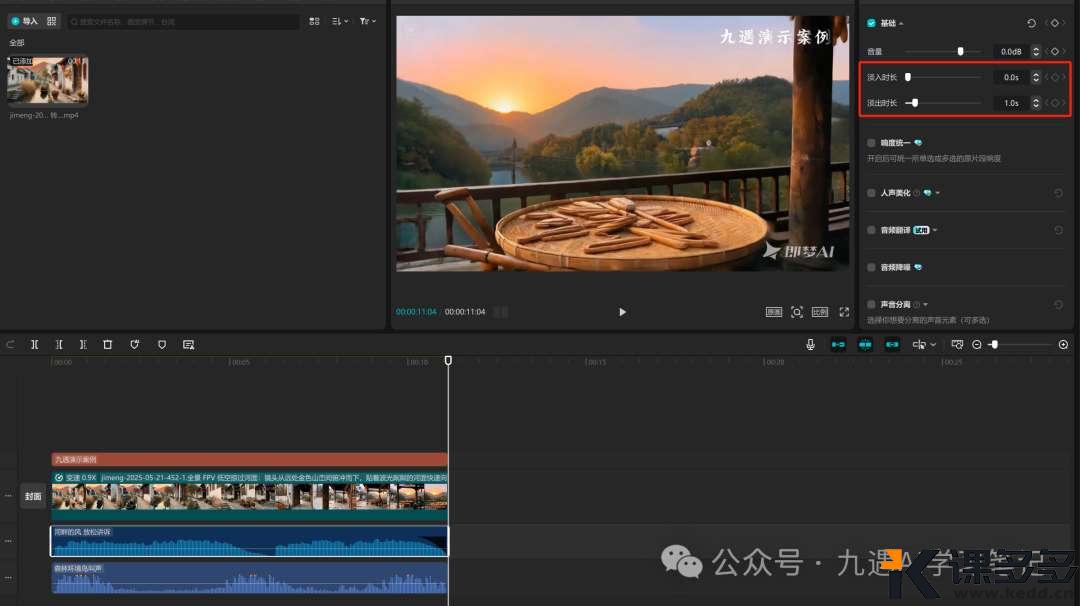Delete the selected clip using trash icon
This screenshot has width=1080, height=606.
[x=108, y=344]
